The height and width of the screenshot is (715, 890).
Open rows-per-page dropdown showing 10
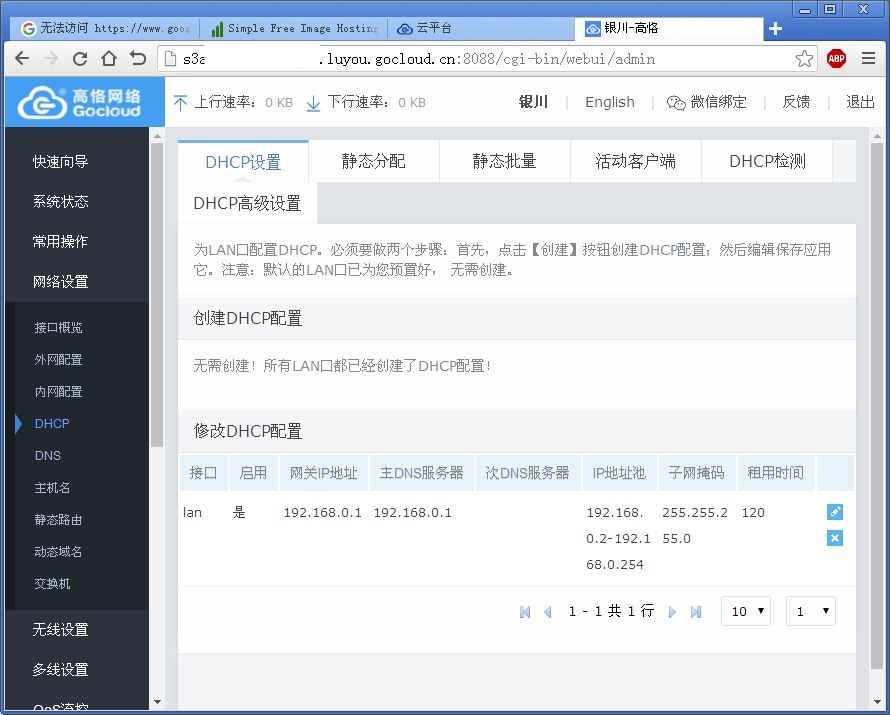746,611
